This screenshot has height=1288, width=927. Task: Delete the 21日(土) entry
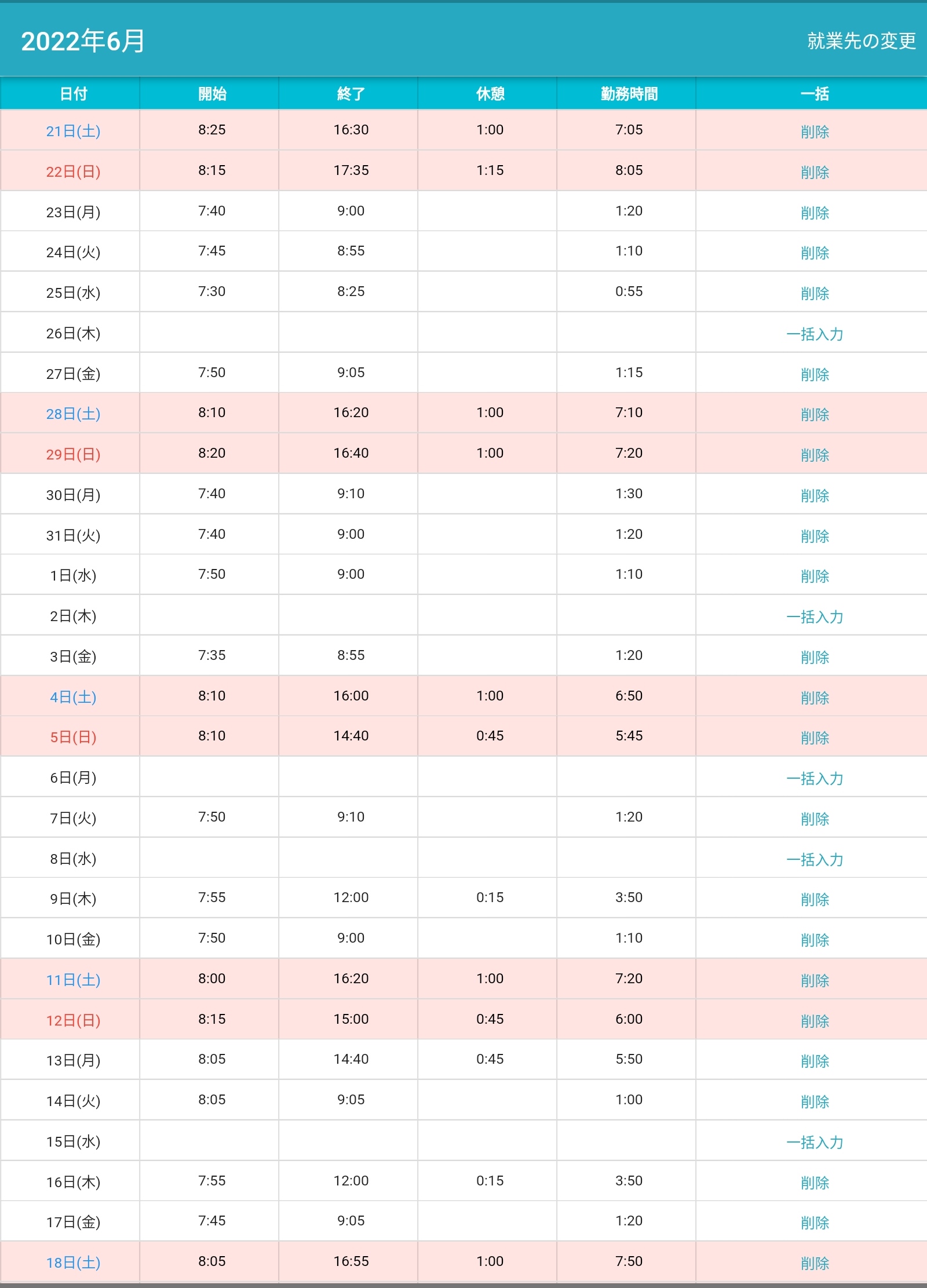(815, 132)
